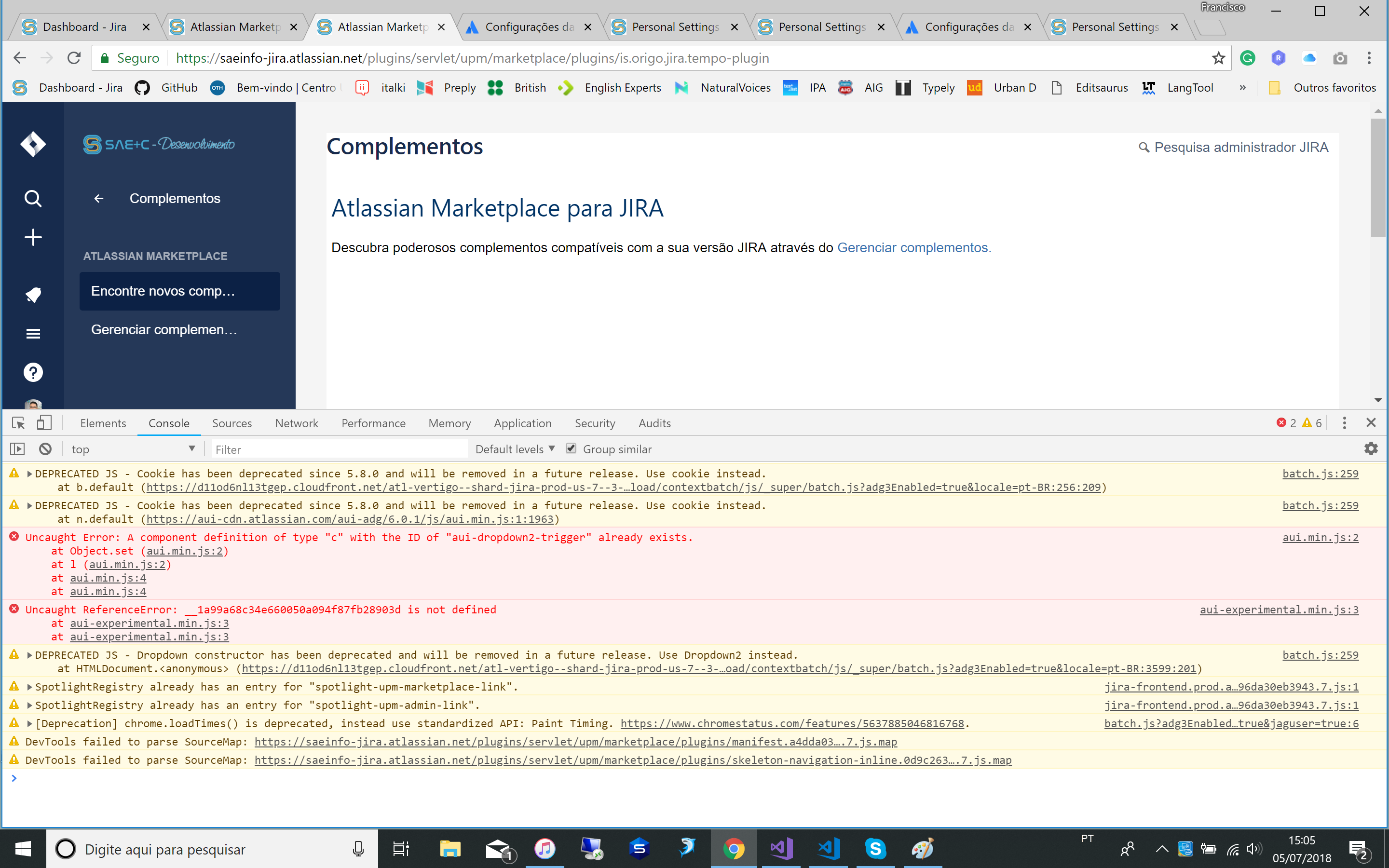The height and width of the screenshot is (868, 1389).
Task: Switch to the Network tab in DevTools
Action: tap(296, 423)
